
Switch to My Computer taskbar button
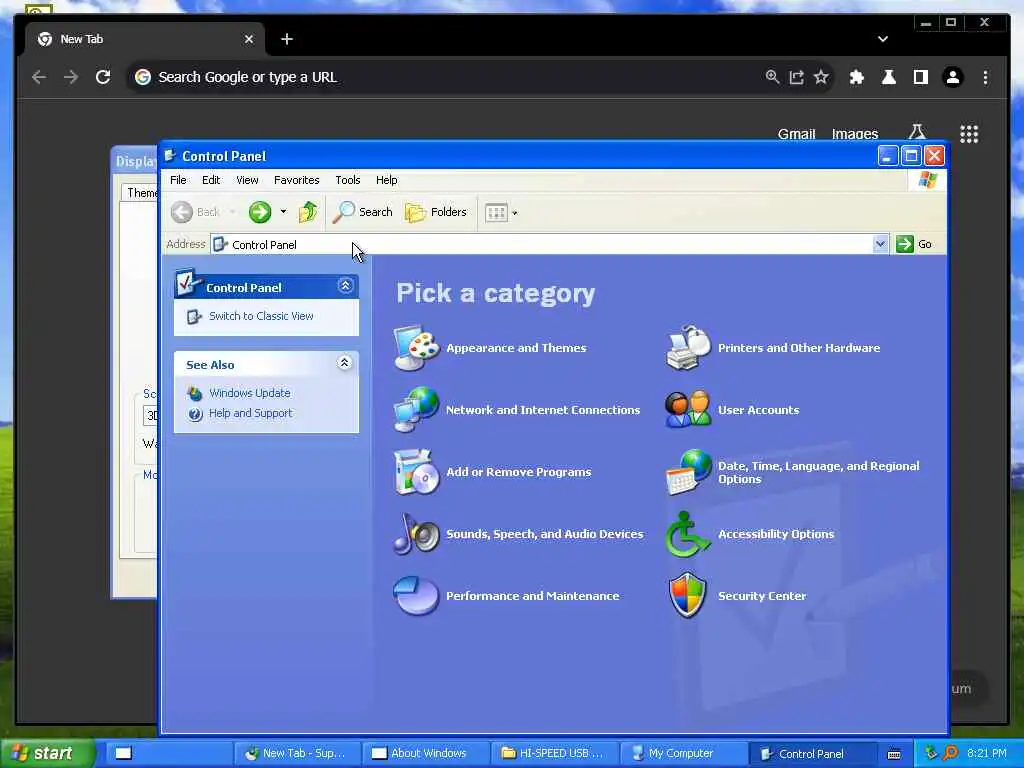click(x=681, y=754)
